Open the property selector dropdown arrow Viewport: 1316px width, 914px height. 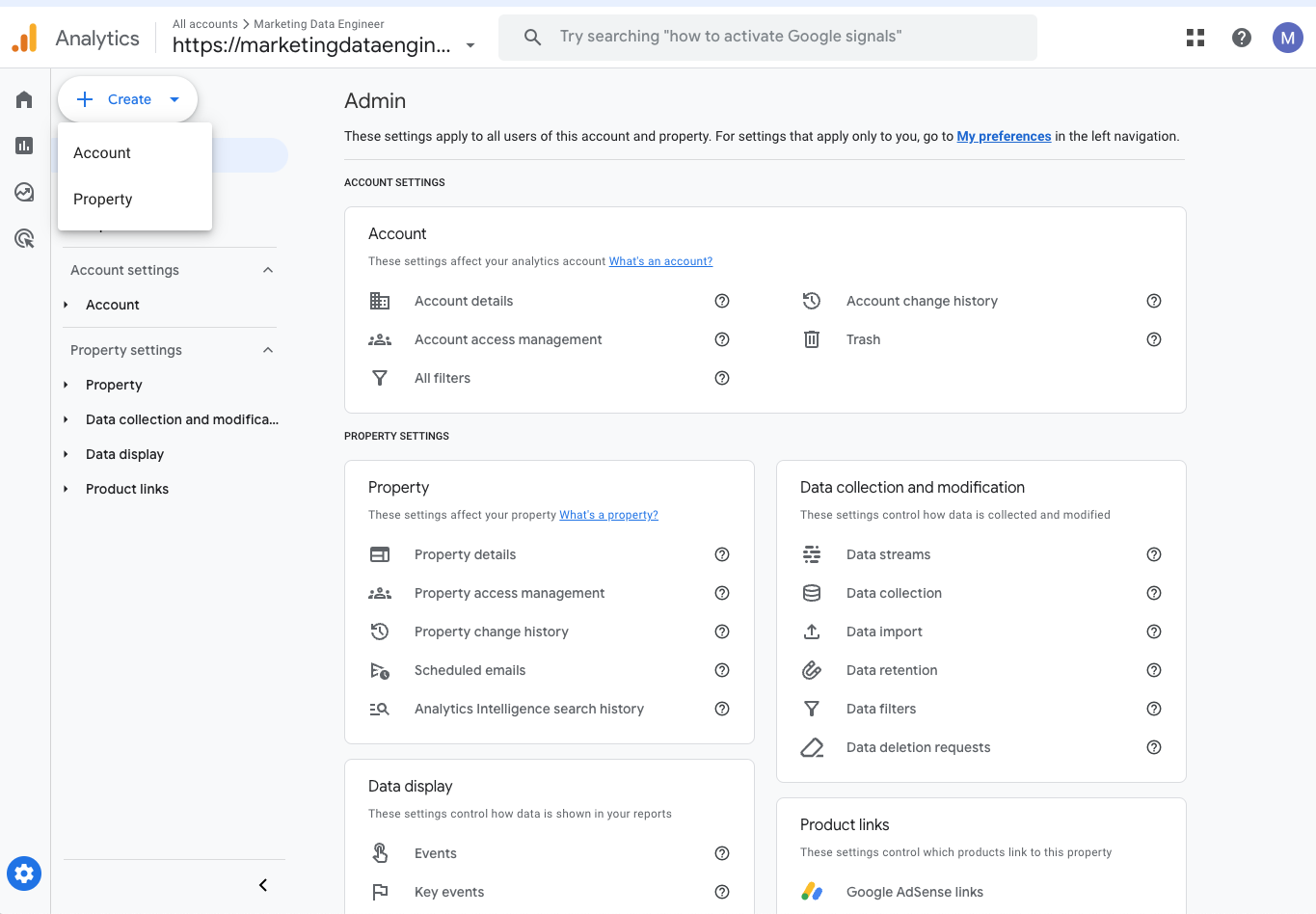coord(470,44)
